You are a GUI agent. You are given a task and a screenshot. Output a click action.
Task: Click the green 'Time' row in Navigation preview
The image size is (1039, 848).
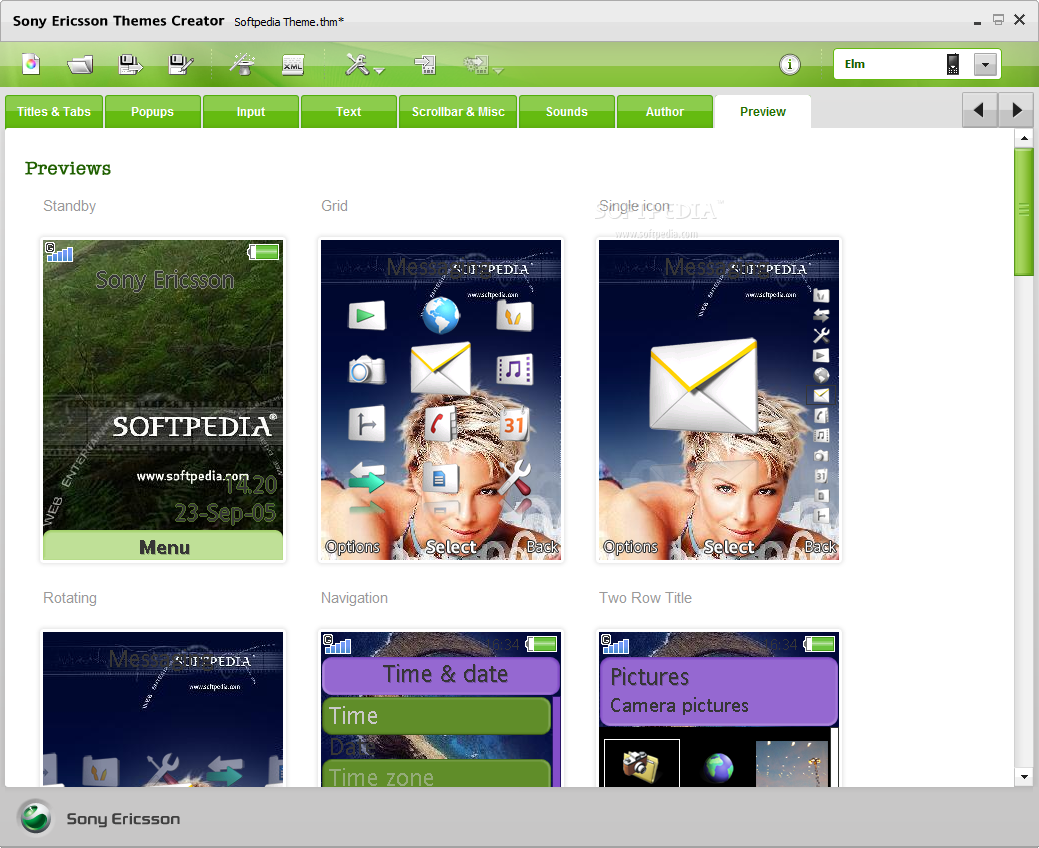tap(437, 716)
